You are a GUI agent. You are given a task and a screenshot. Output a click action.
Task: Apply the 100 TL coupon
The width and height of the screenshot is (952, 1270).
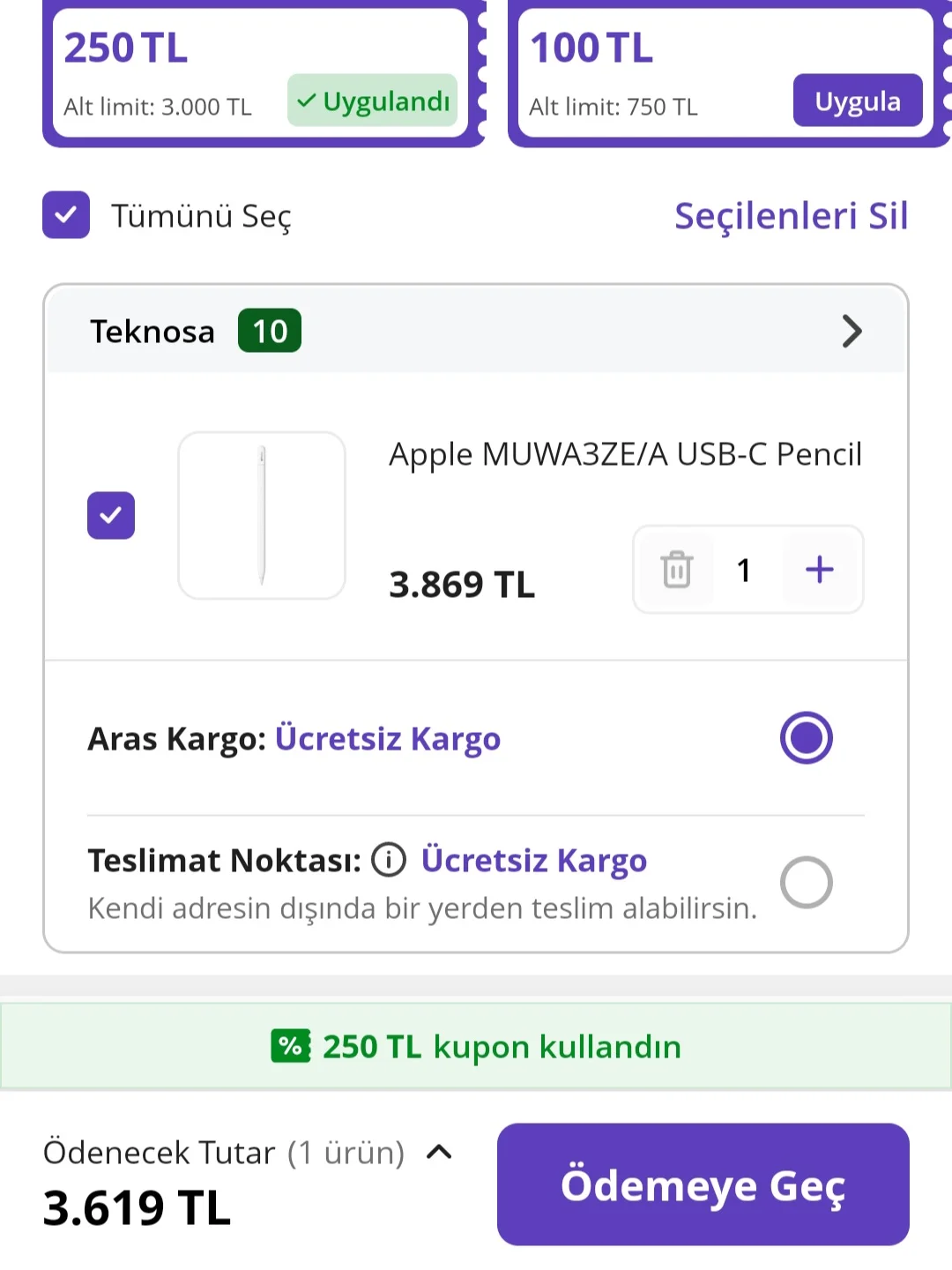pyautogui.click(x=858, y=101)
